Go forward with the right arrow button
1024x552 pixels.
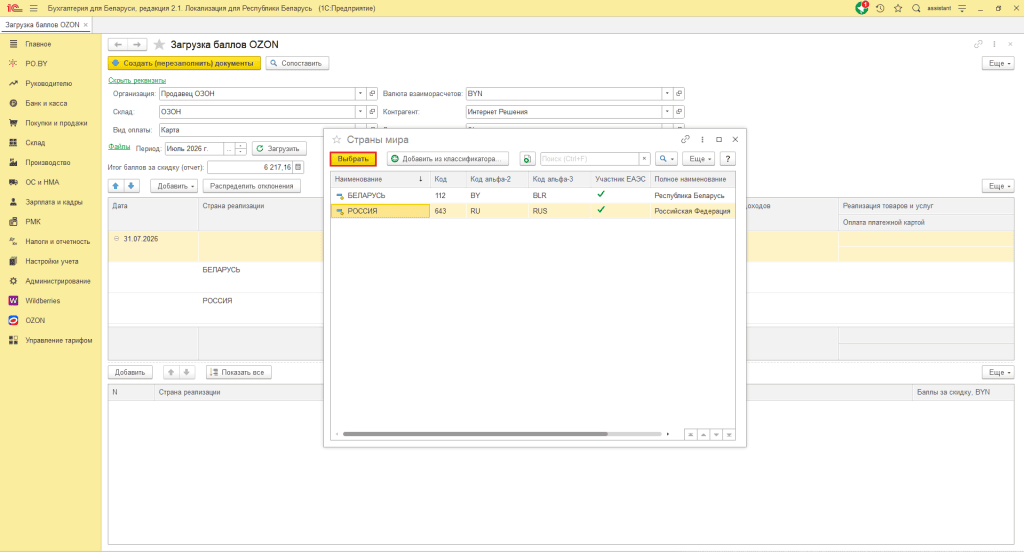(136, 44)
